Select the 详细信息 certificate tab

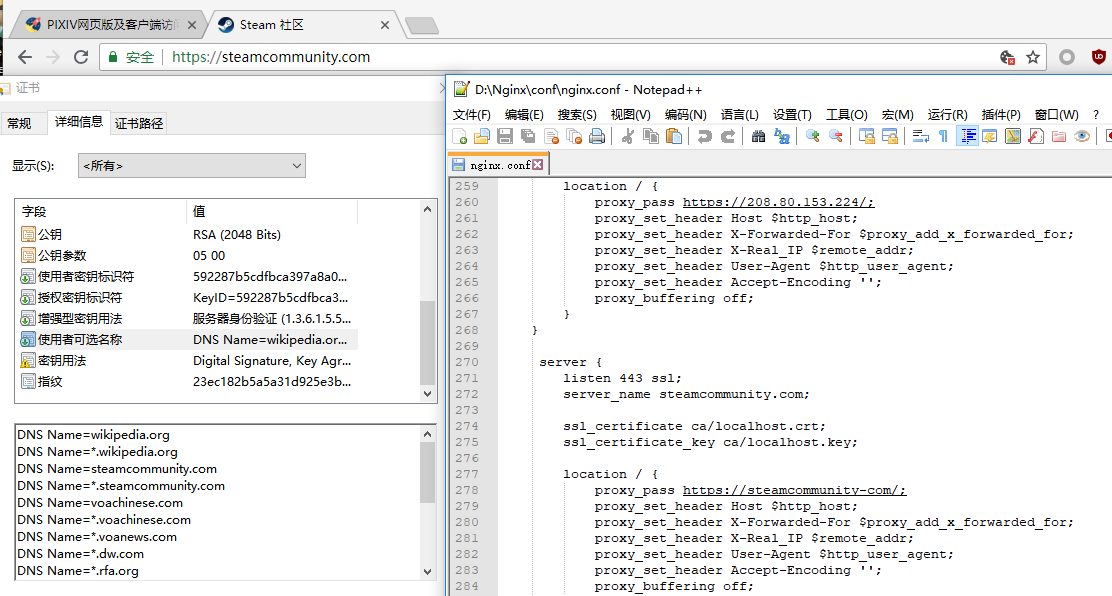coord(79,122)
